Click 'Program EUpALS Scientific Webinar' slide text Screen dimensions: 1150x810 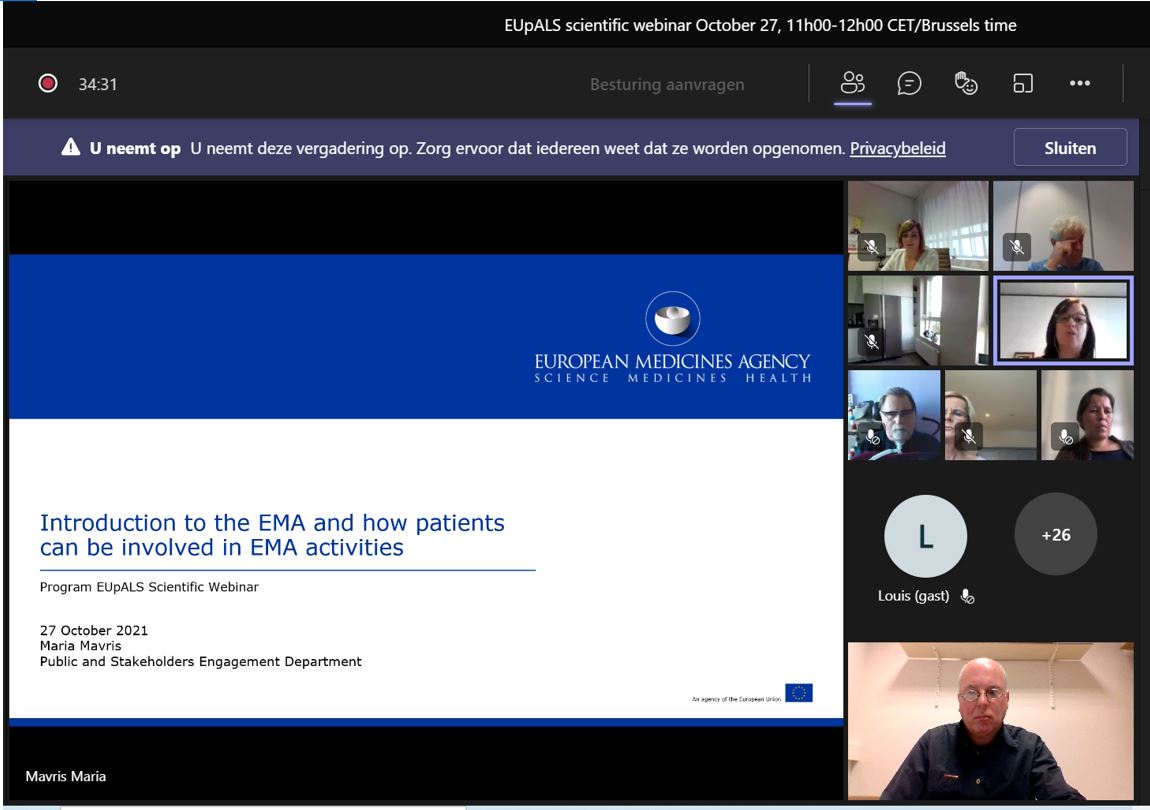(x=149, y=587)
